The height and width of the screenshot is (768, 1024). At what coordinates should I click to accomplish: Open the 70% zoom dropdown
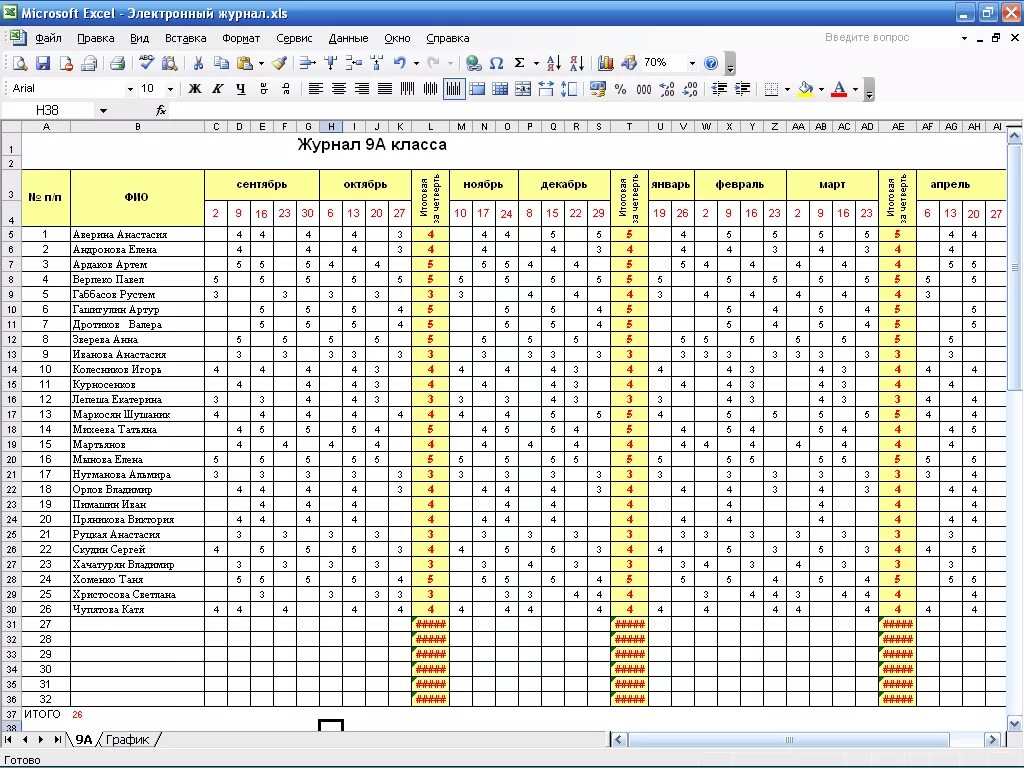(692, 63)
